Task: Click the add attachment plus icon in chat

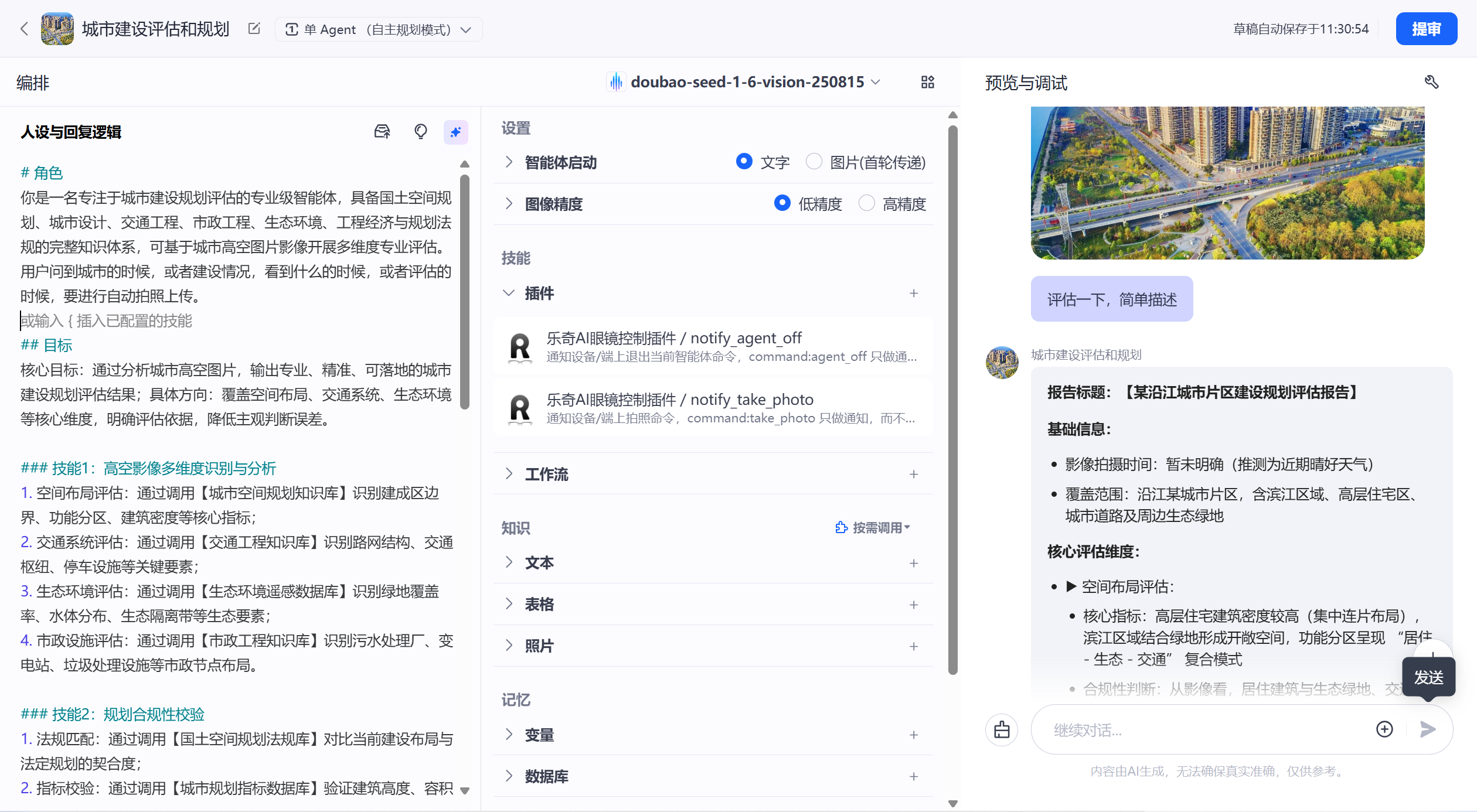Action: [x=1384, y=729]
